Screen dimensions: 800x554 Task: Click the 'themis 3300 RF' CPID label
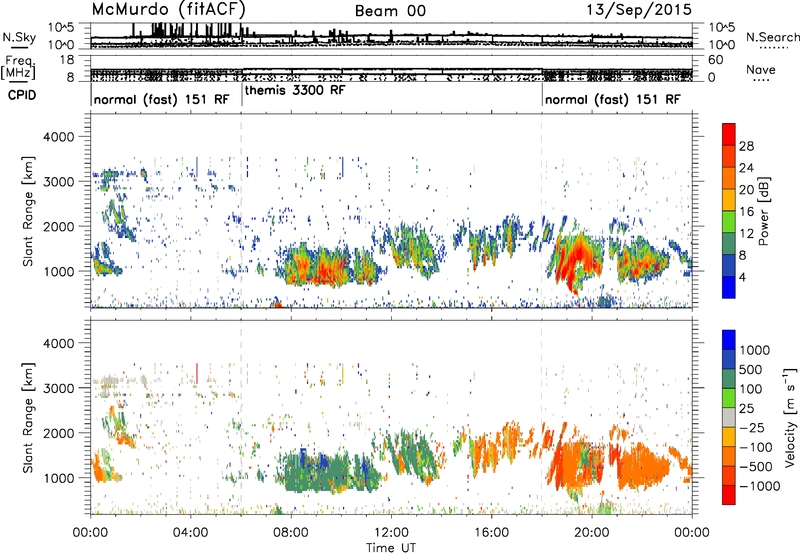(x=295, y=91)
